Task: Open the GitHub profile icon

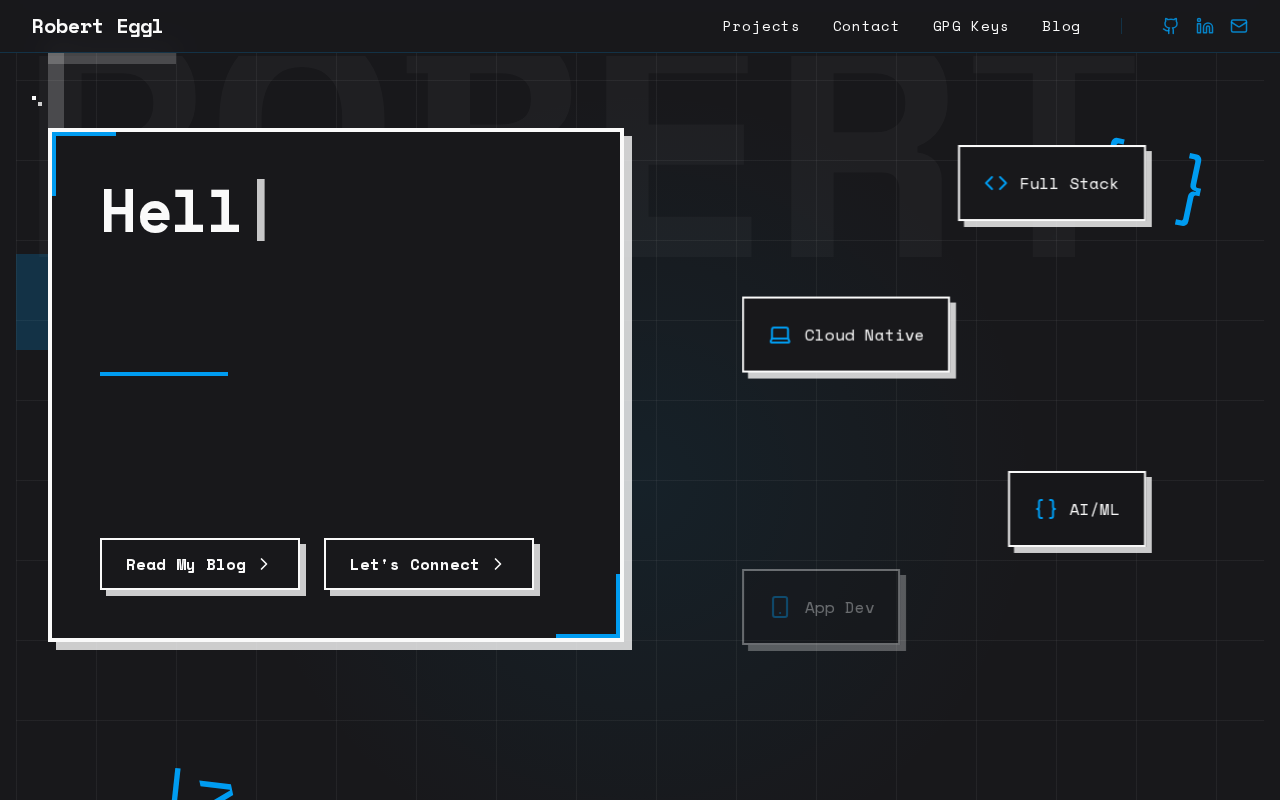Action: coord(1170,26)
